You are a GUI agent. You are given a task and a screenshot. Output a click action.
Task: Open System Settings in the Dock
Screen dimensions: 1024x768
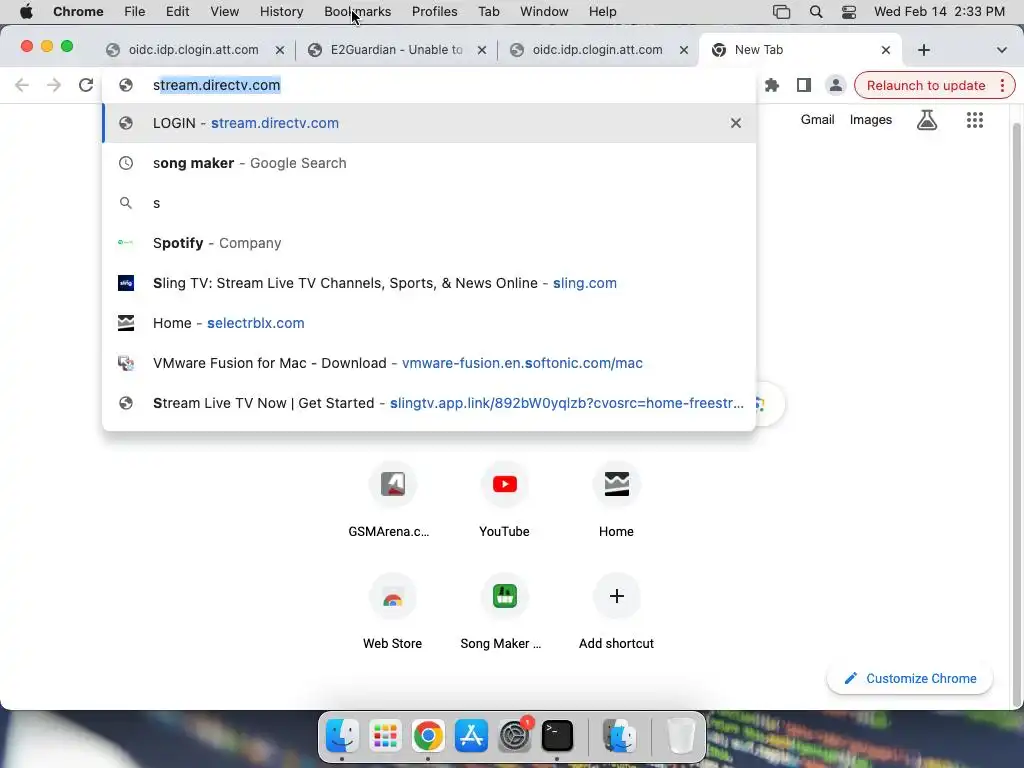pos(514,736)
